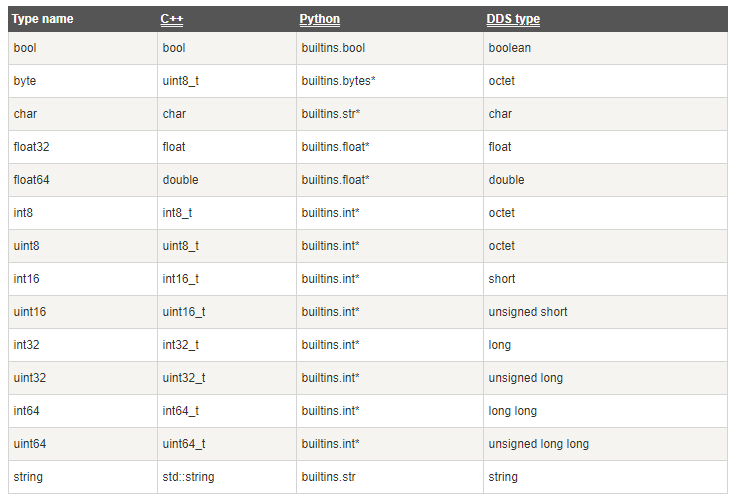This screenshot has height=502, width=736.
Task: Select the builtins.bytes* cell
Action: pos(338,81)
